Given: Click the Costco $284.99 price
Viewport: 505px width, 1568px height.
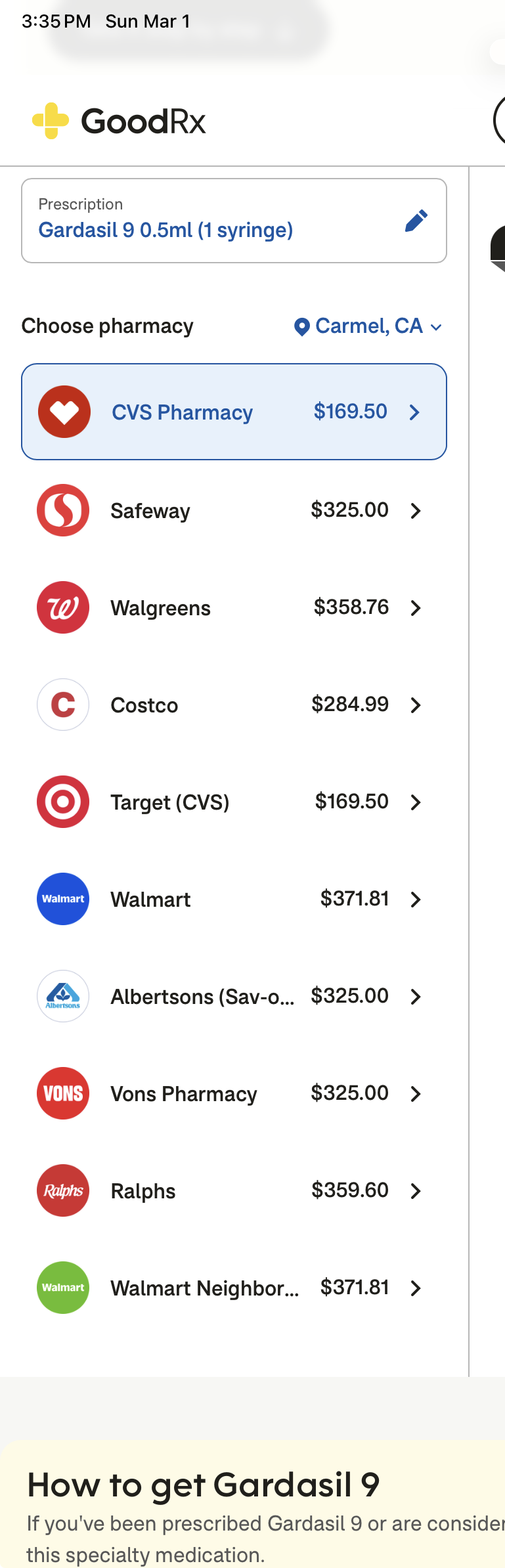Looking at the screenshot, I should [x=350, y=705].
